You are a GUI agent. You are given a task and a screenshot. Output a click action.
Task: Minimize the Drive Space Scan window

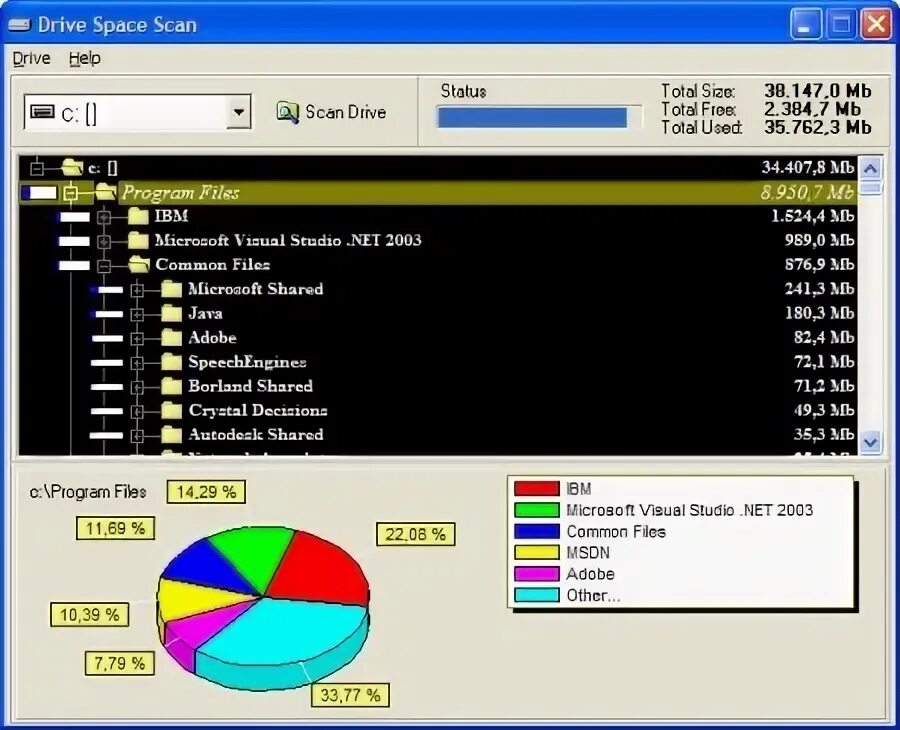coord(805,24)
